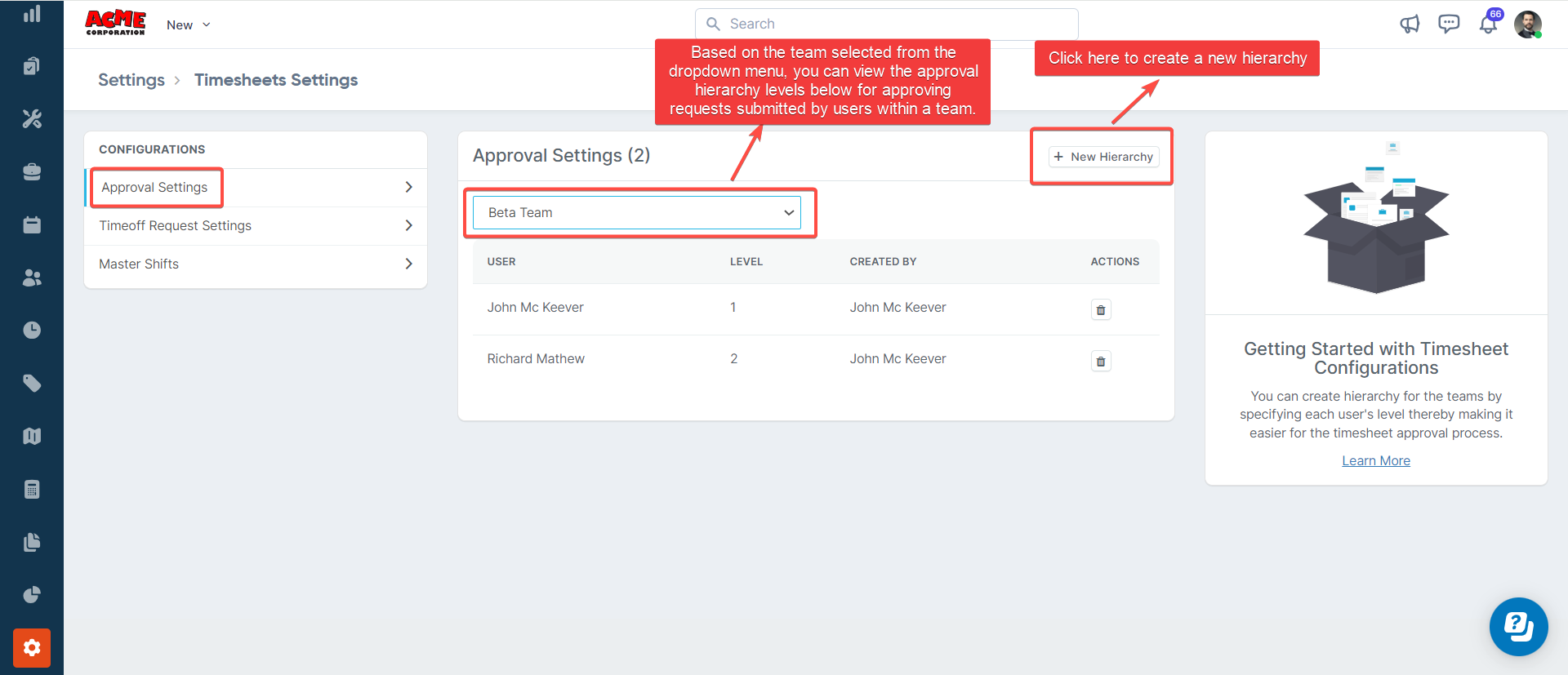Open the settings gear in sidebar
The height and width of the screenshot is (675, 1568).
click(x=32, y=648)
